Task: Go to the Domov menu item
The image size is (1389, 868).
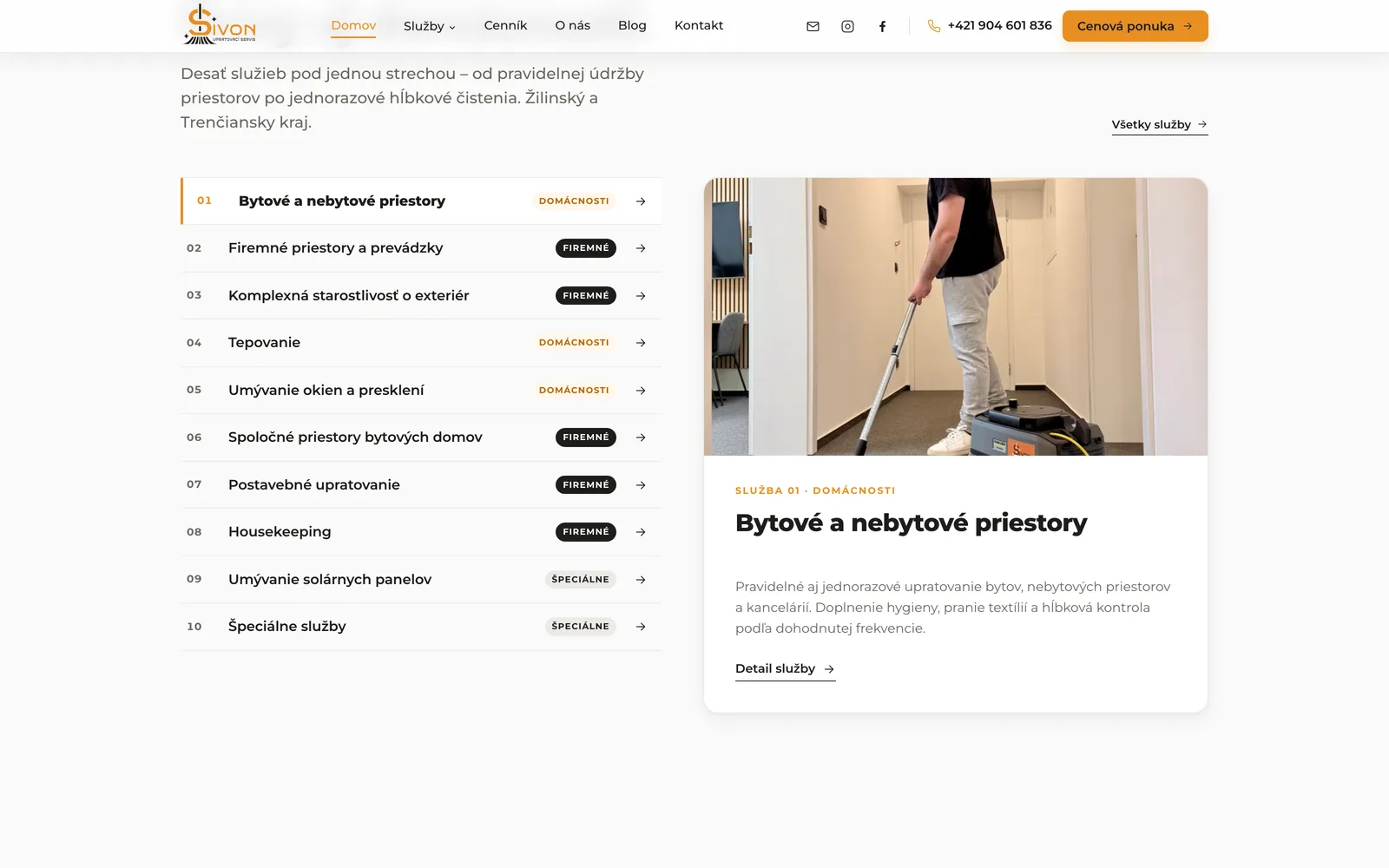Action: coord(353,26)
